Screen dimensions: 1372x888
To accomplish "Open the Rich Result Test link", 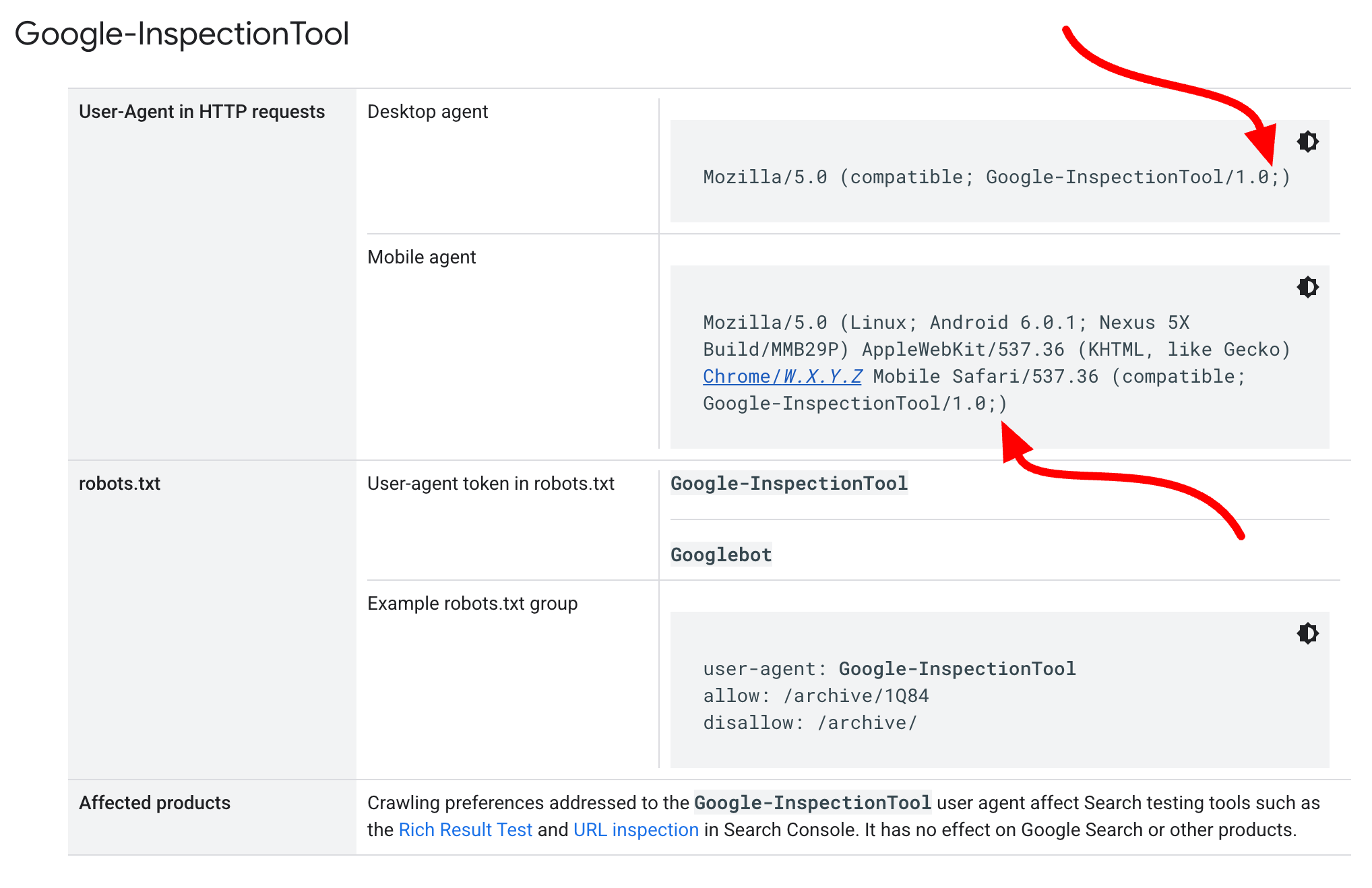I will 466,829.
